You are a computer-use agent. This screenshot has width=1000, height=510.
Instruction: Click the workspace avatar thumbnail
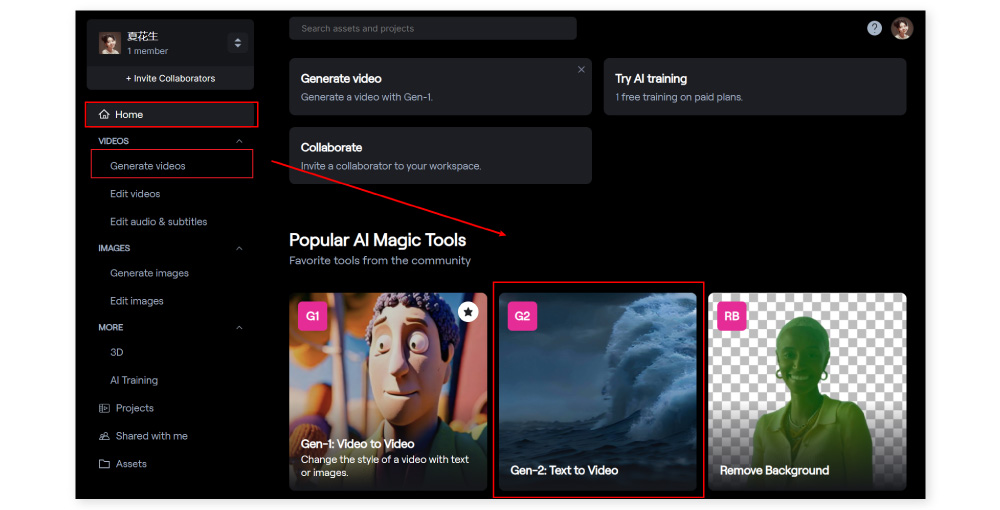point(110,43)
